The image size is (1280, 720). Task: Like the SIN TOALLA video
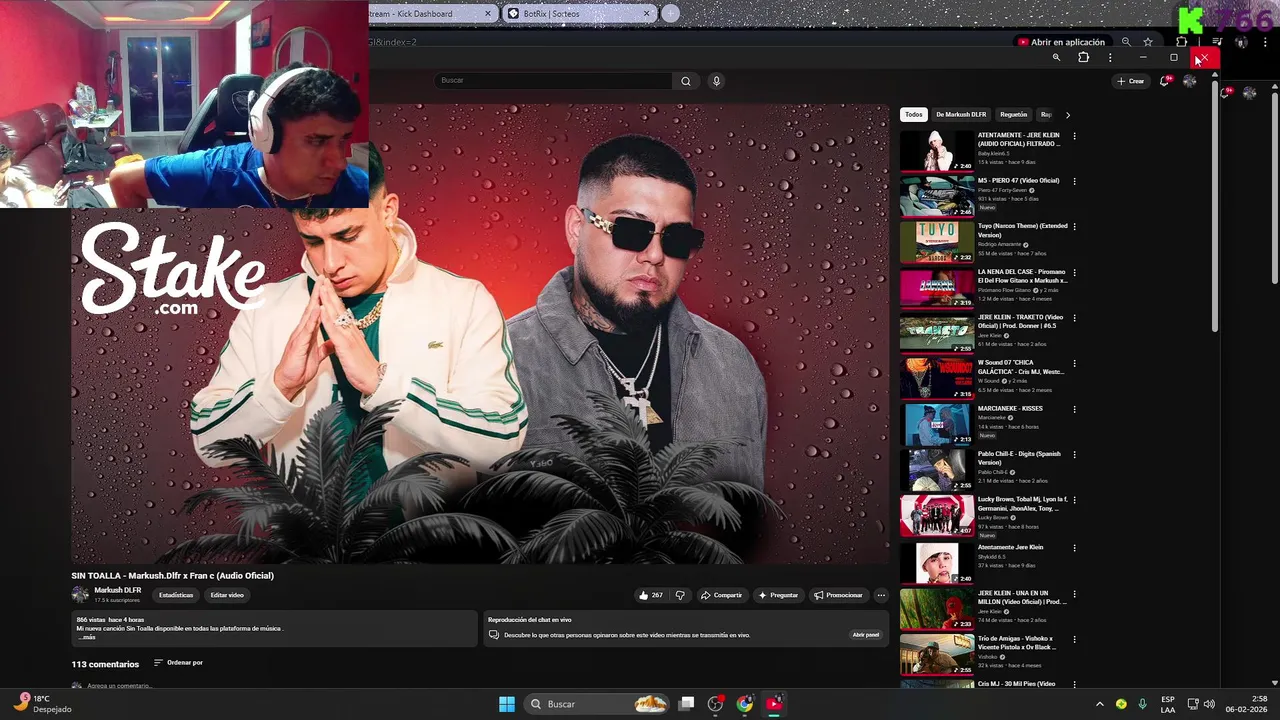tap(650, 595)
